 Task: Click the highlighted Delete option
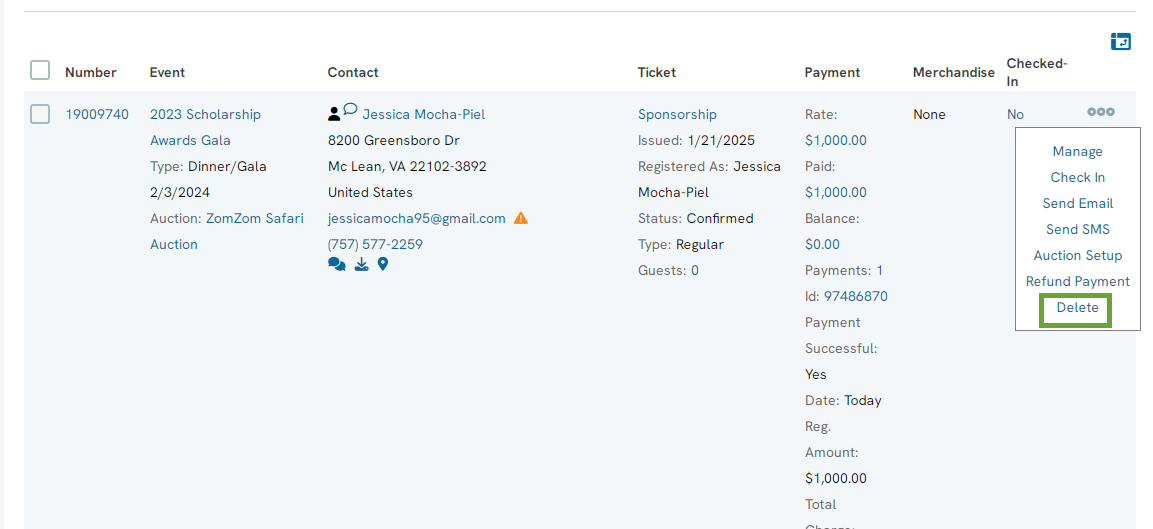(1076, 310)
